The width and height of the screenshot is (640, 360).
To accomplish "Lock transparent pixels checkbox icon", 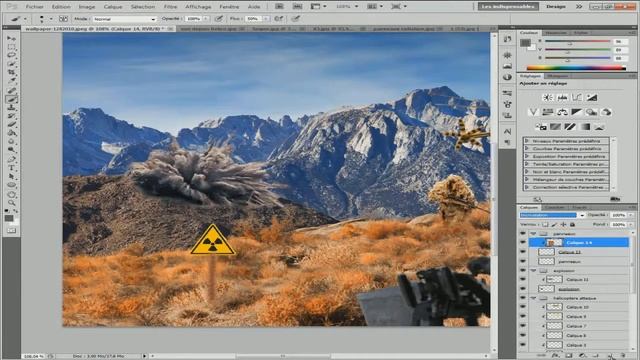I will coord(545,224).
